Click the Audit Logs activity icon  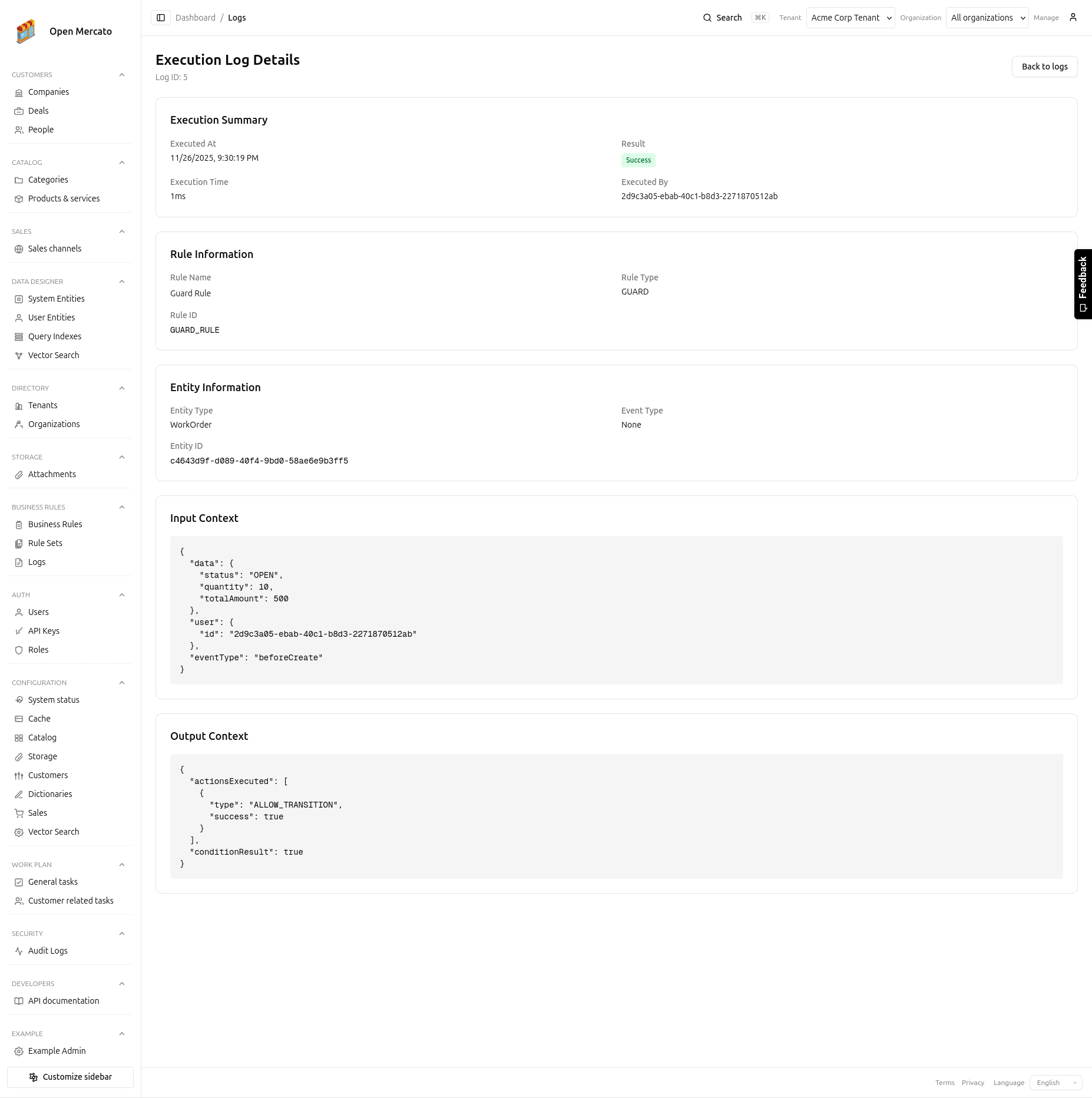coord(19,951)
